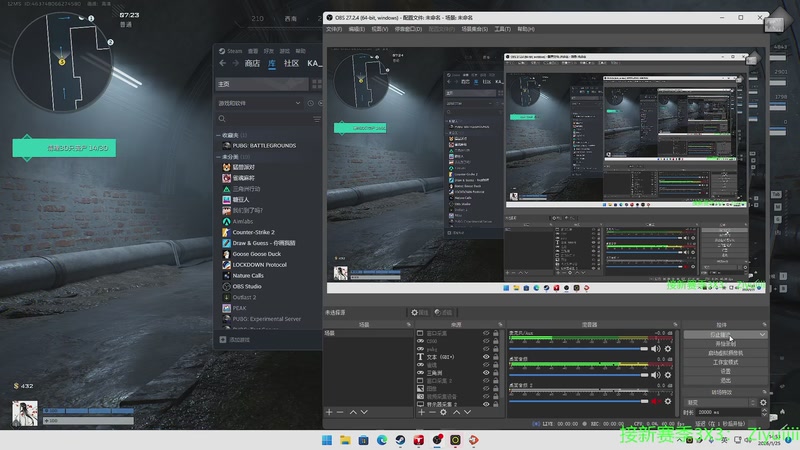Open stop streaming button dropdown arrow

(x=762, y=335)
